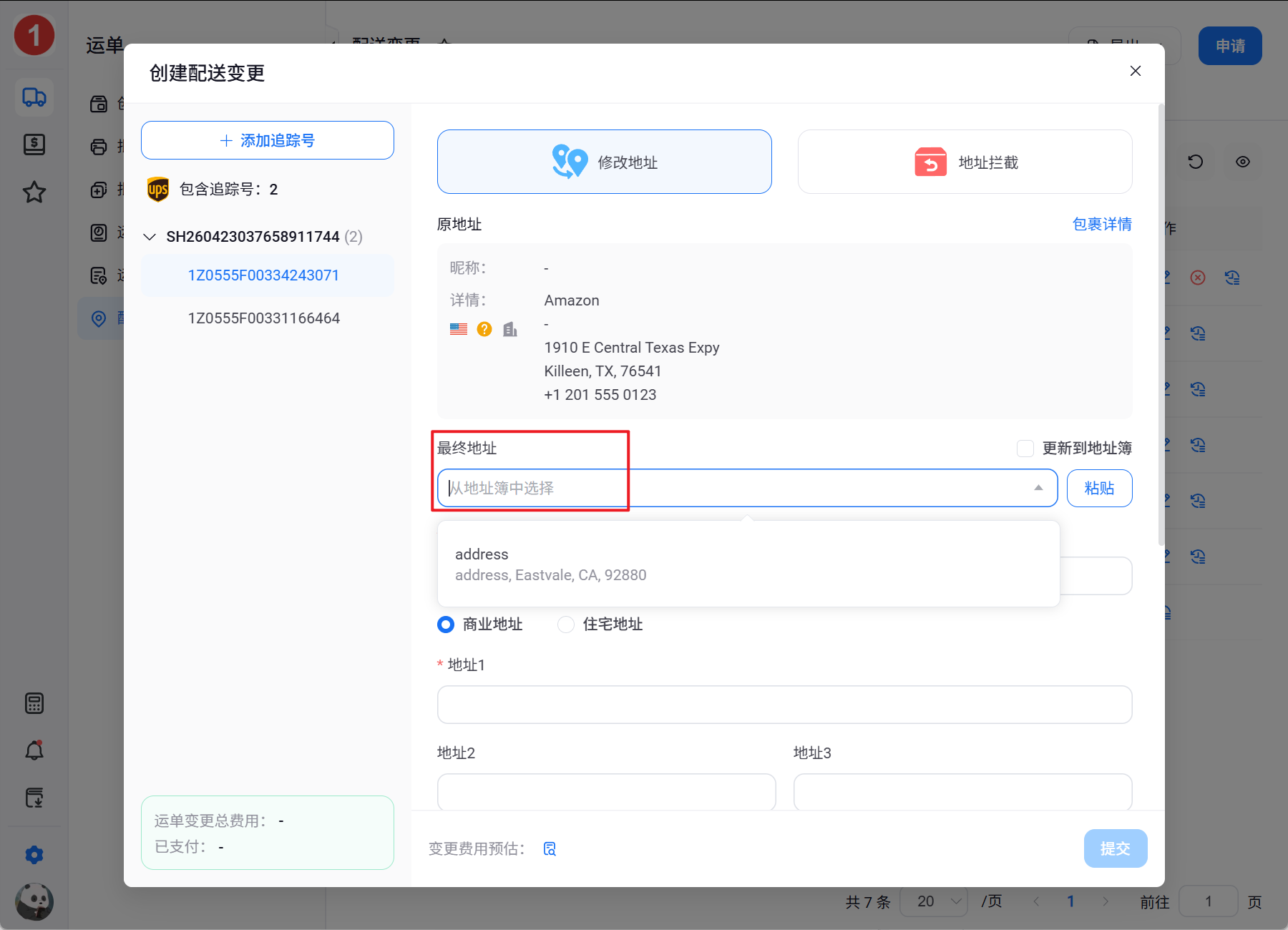Open the shipments truck icon in sidebar
Viewport: 1288px width, 930px height.
(x=34, y=97)
